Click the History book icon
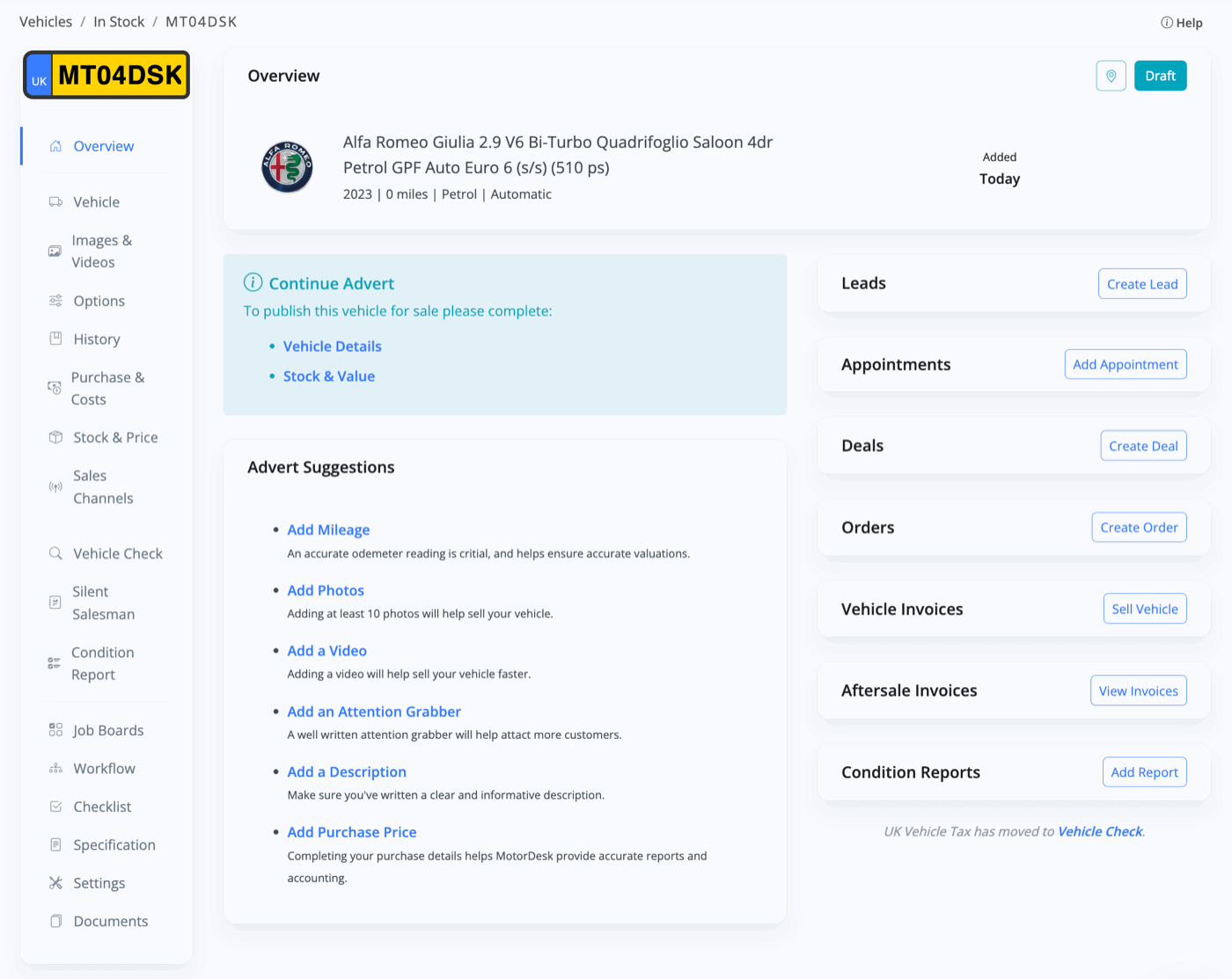This screenshot has height=979, width=1232. pyautogui.click(x=55, y=339)
